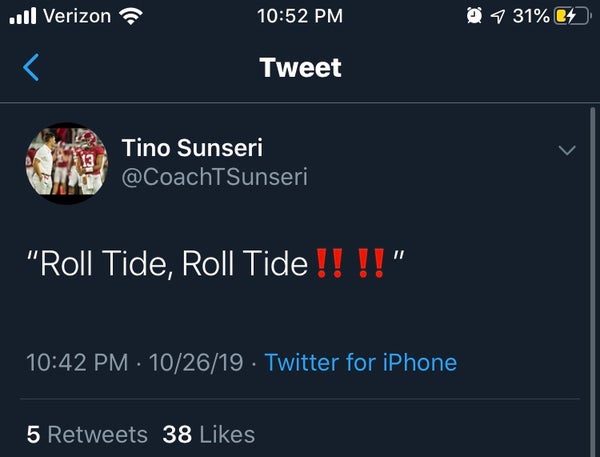This screenshot has width=600, height=457.
Task: Open Tino Sunseri's profile picture
Action: click(66, 163)
